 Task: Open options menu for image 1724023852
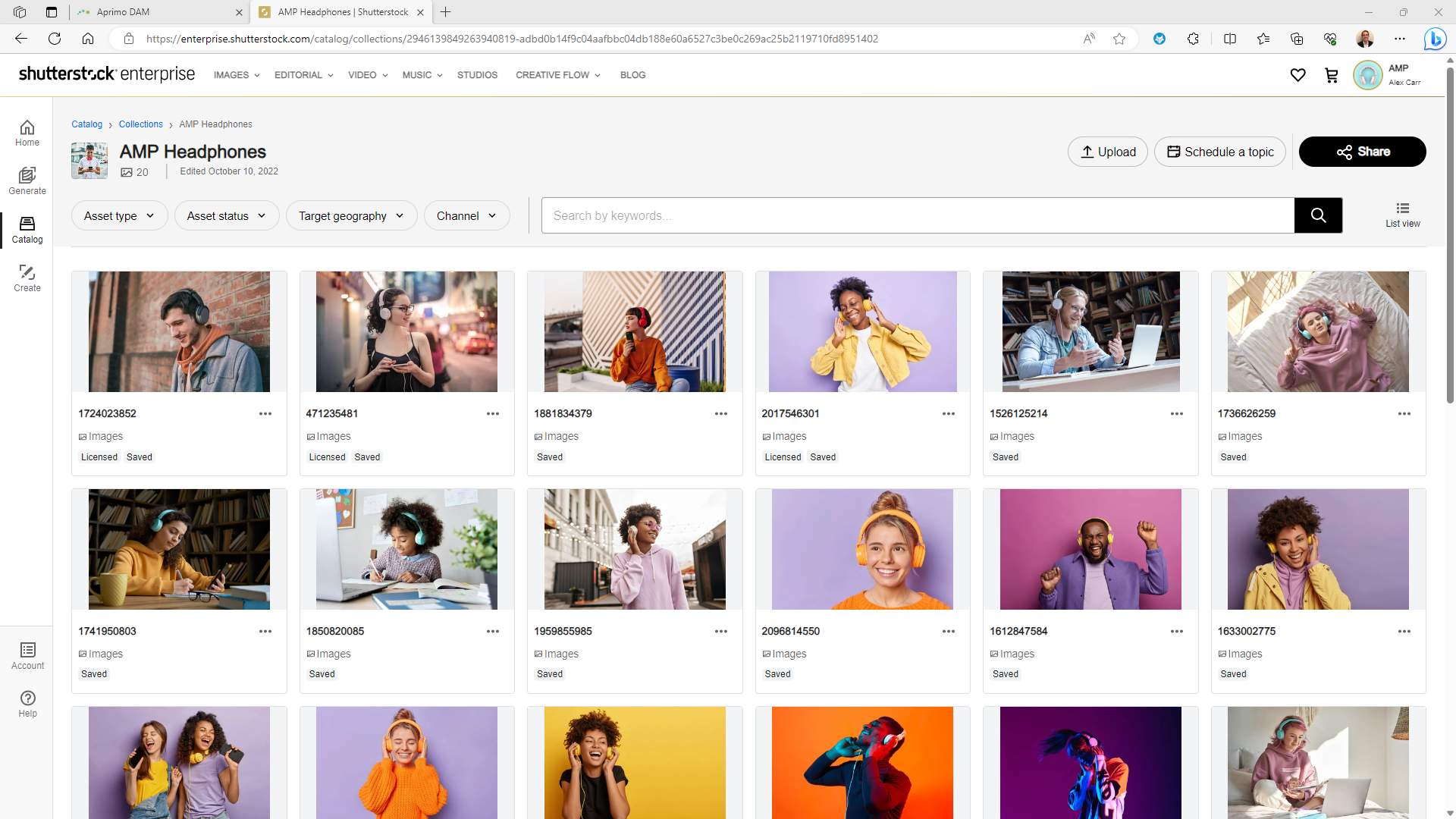[x=265, y=414]
